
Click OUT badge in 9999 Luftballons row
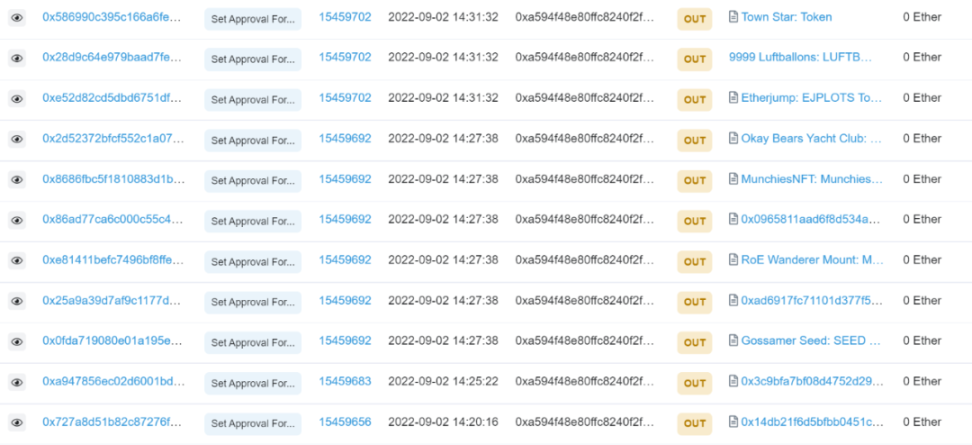click(x=694, y=59)
